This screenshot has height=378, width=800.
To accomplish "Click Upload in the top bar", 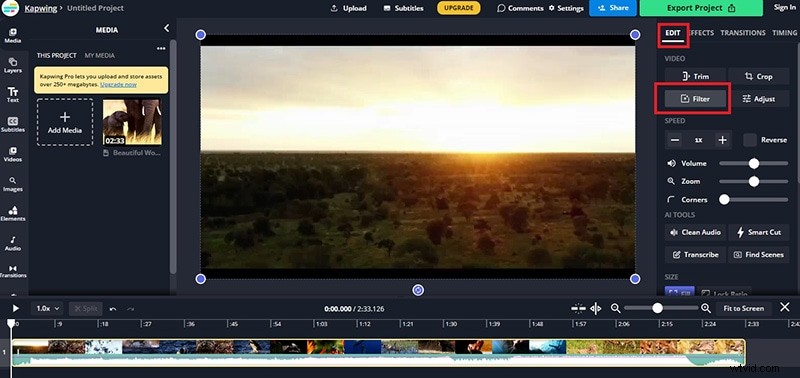I will click(x=348, y=8).
